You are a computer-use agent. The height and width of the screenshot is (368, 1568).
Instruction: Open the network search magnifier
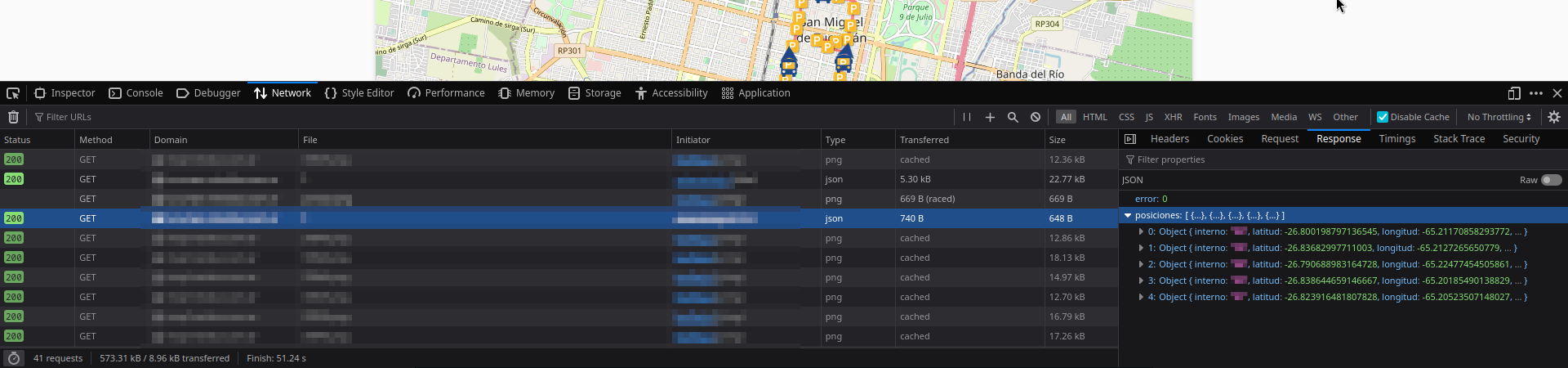click(1013, 117)
